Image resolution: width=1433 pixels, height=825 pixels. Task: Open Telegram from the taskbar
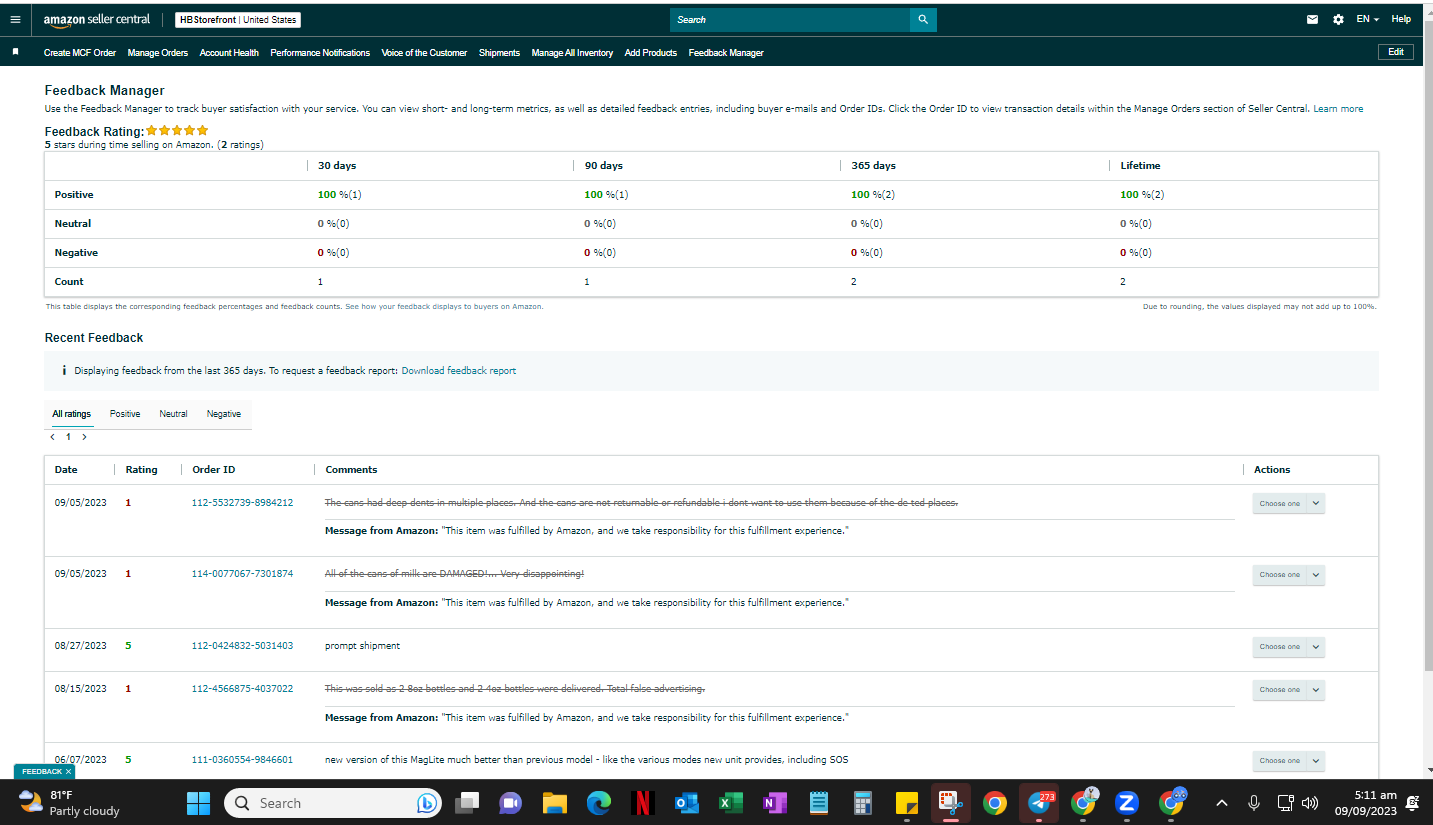click(x=1039, y=803)
